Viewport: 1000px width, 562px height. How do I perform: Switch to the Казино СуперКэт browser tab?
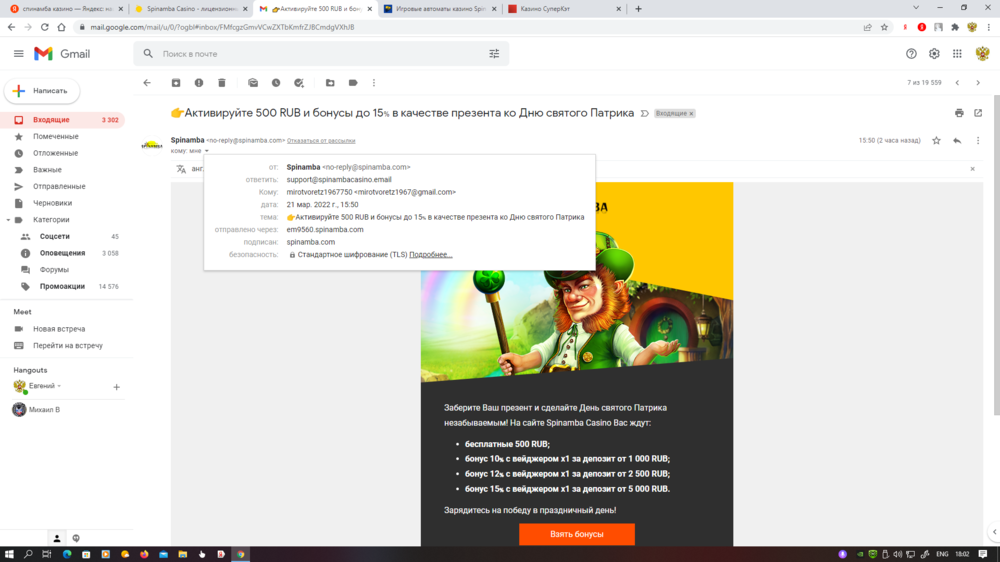pos(560,9)
